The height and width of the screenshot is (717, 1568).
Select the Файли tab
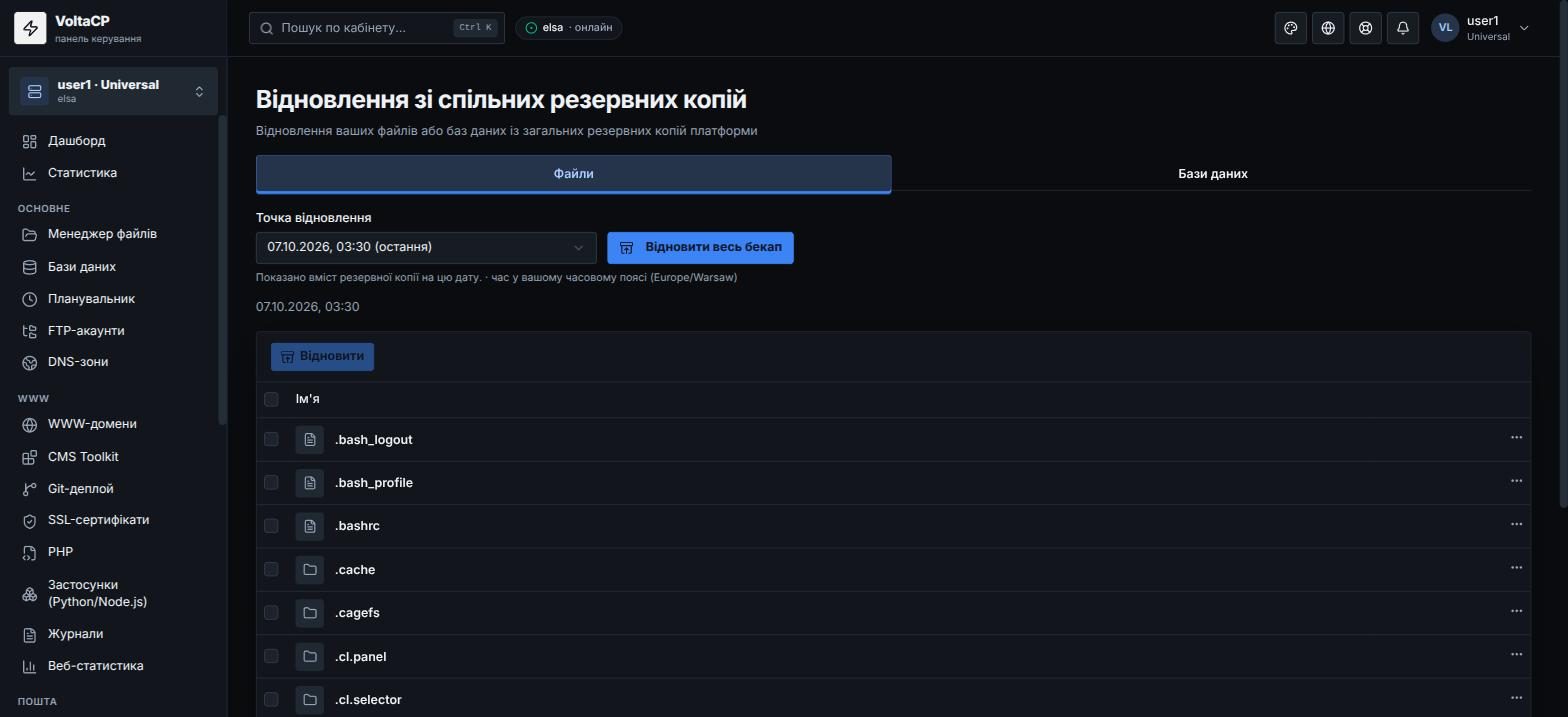pyautogui.click(x=574, y=173)
